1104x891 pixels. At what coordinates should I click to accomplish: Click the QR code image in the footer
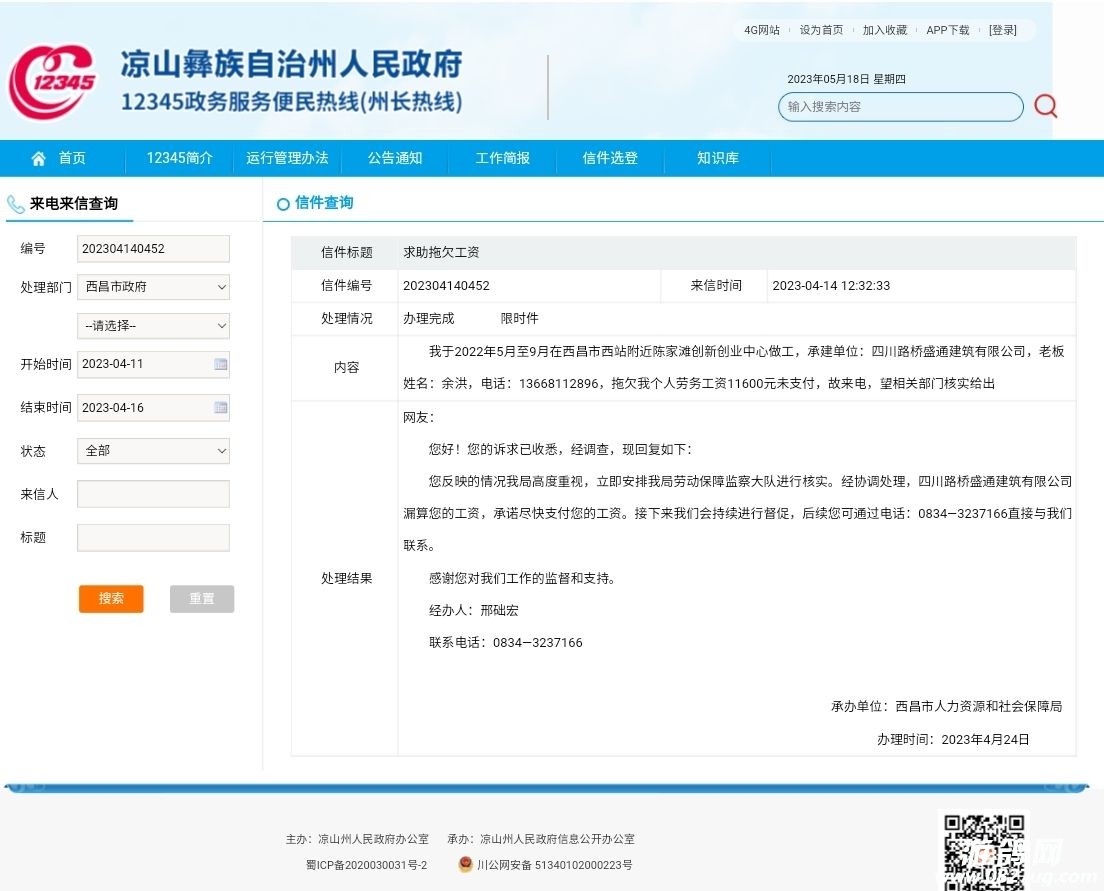pyautogui.click(x=985, y=850)
